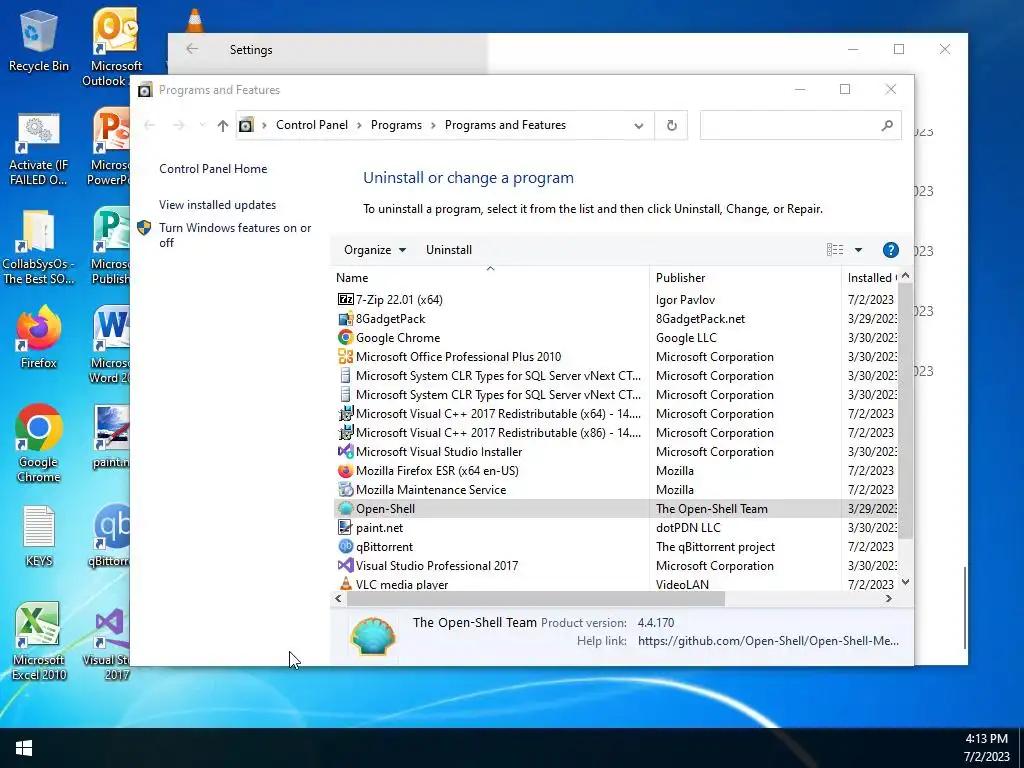Click publisher cell 'Igor Pavlov'
Screen dimensions: 1024x768
point(685,300)
